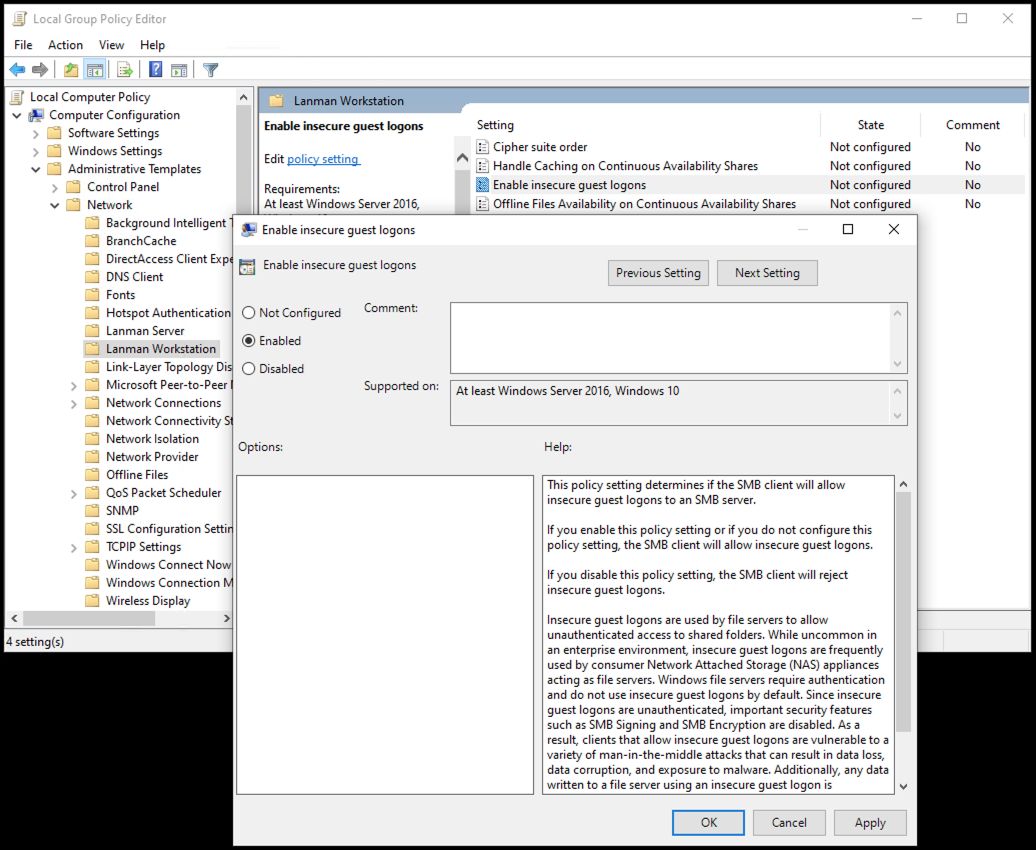
Task: Click the dialog title bar policy icon
Action: click(x=249, y=229)
